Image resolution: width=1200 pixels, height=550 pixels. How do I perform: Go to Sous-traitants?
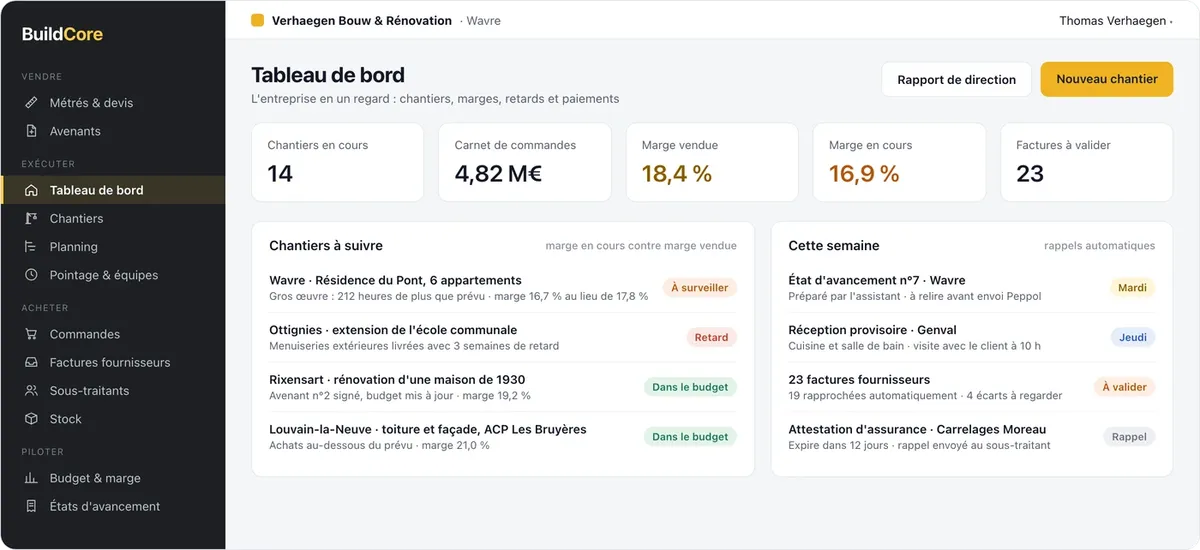(112, 390)
